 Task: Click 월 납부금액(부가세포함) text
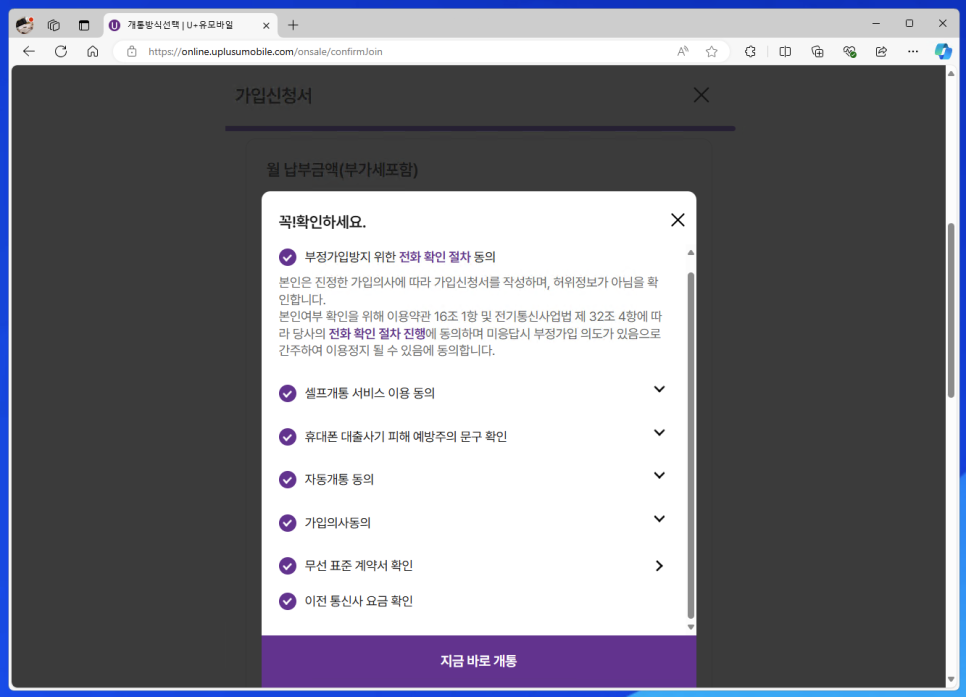click(x=343, y=169)
